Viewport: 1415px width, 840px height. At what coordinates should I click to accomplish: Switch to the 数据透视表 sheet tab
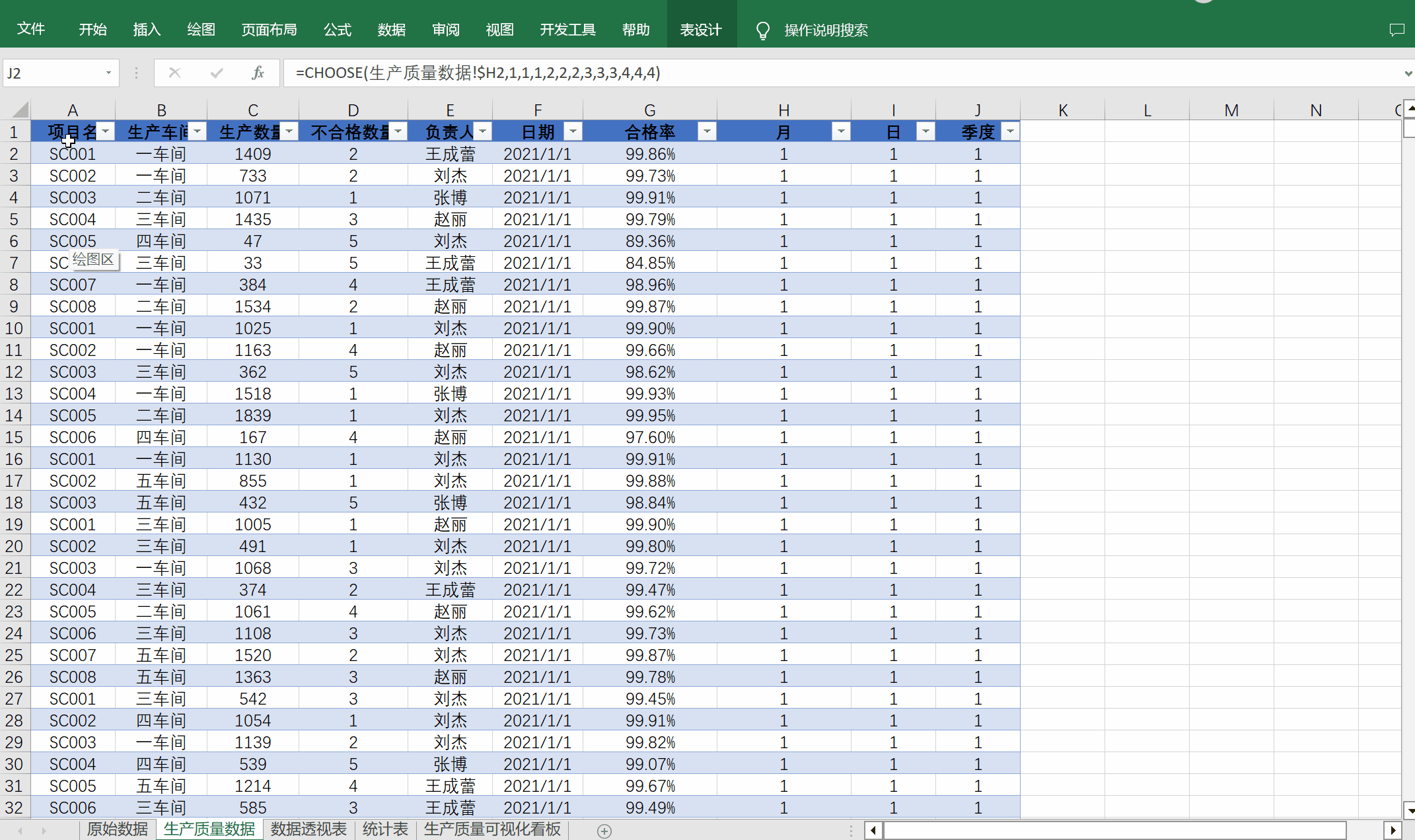308,829
